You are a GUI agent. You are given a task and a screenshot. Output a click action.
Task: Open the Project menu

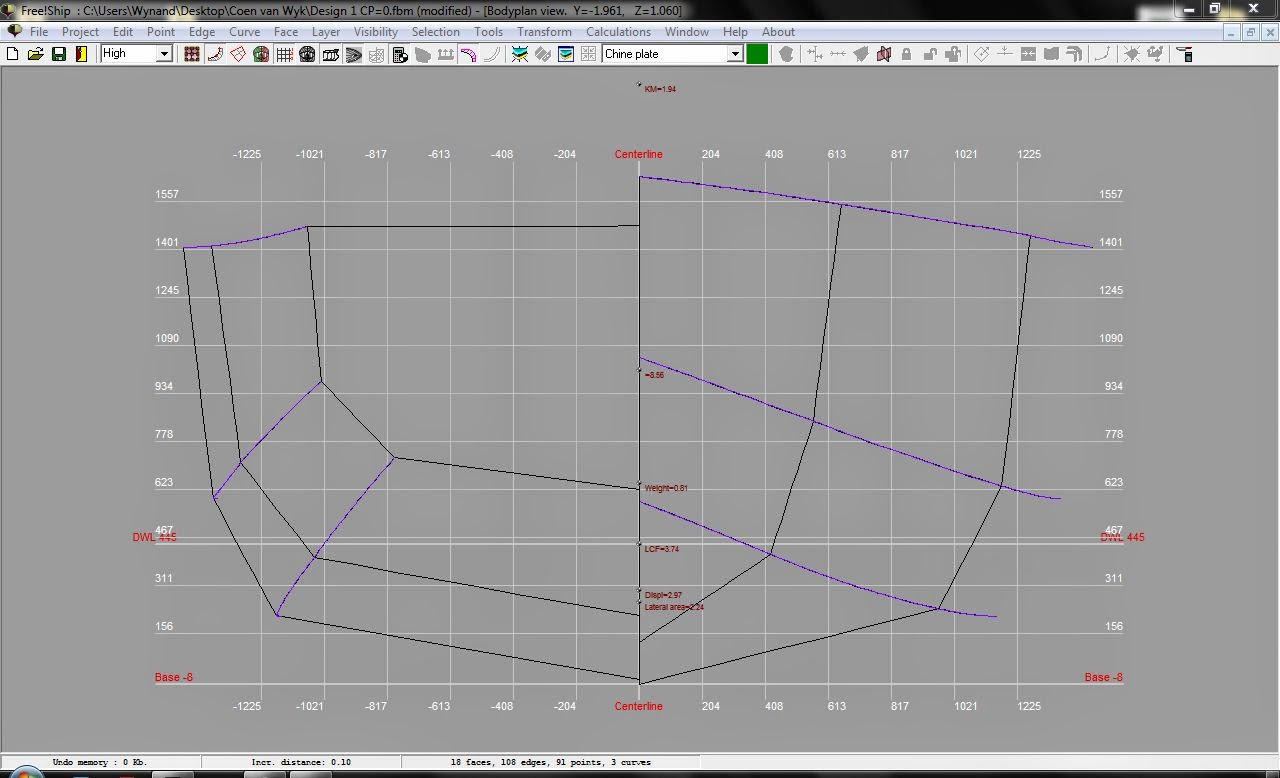coord(80,32)
